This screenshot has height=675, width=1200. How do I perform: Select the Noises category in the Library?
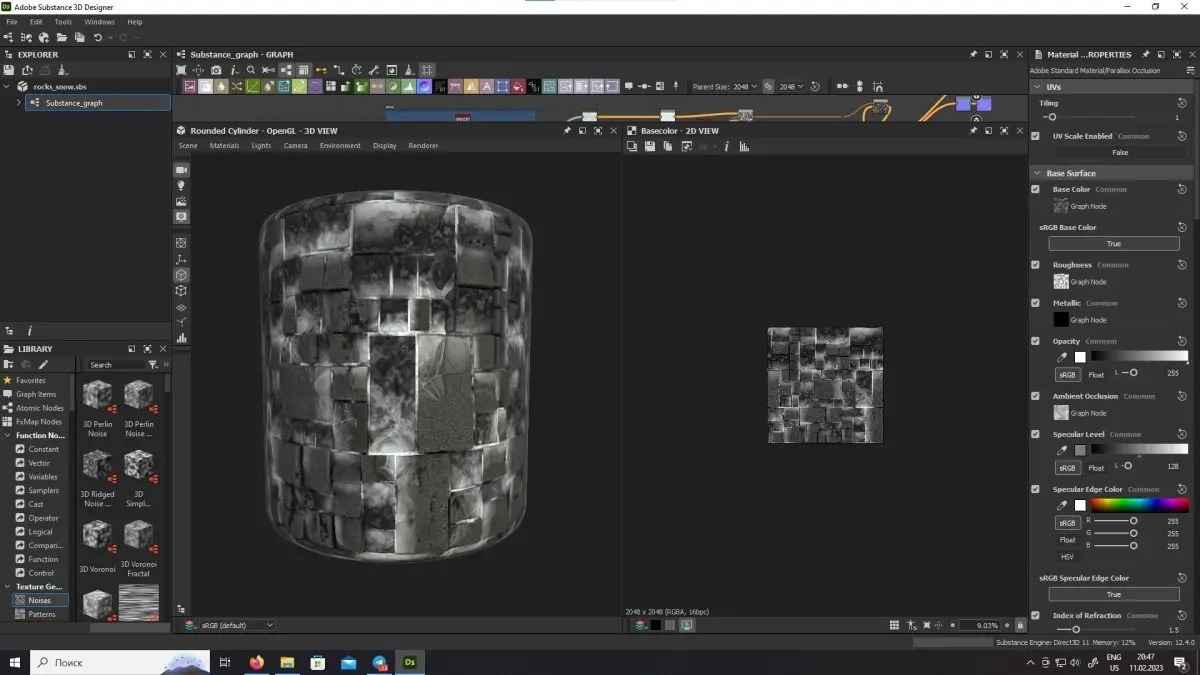pos(40,600)
